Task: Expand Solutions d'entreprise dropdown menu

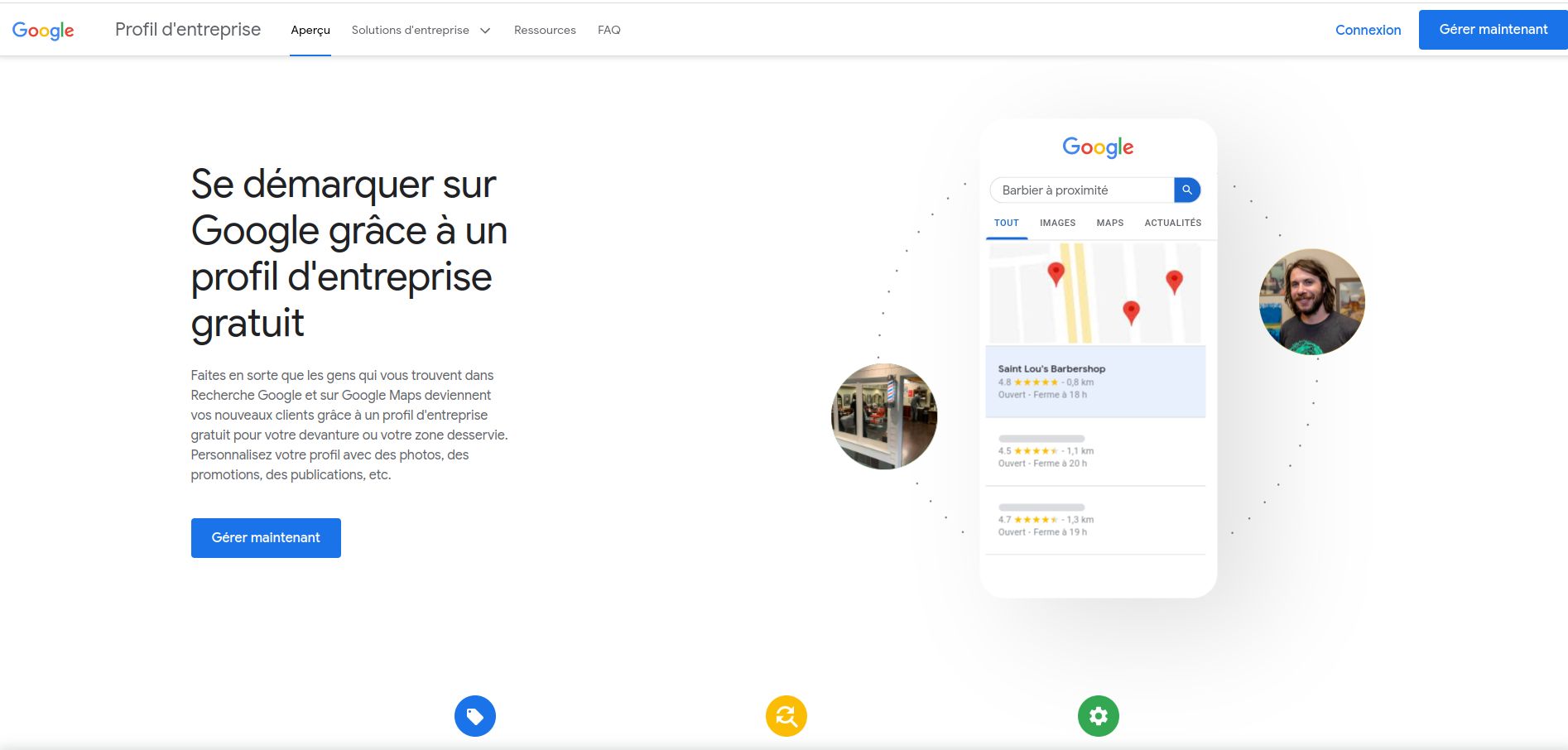Action: 421,30
